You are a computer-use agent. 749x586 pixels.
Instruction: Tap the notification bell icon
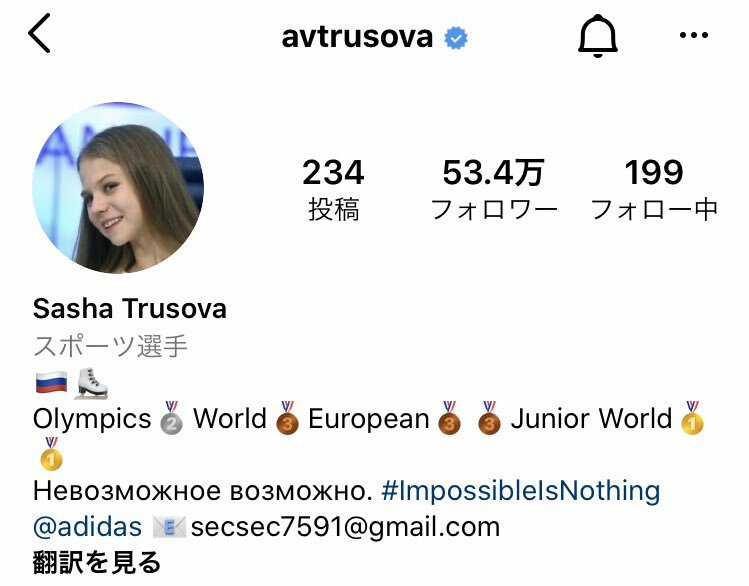point(598,36)
